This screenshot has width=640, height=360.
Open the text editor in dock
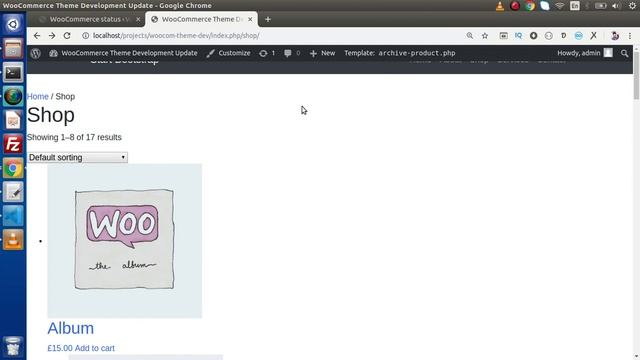13,192
